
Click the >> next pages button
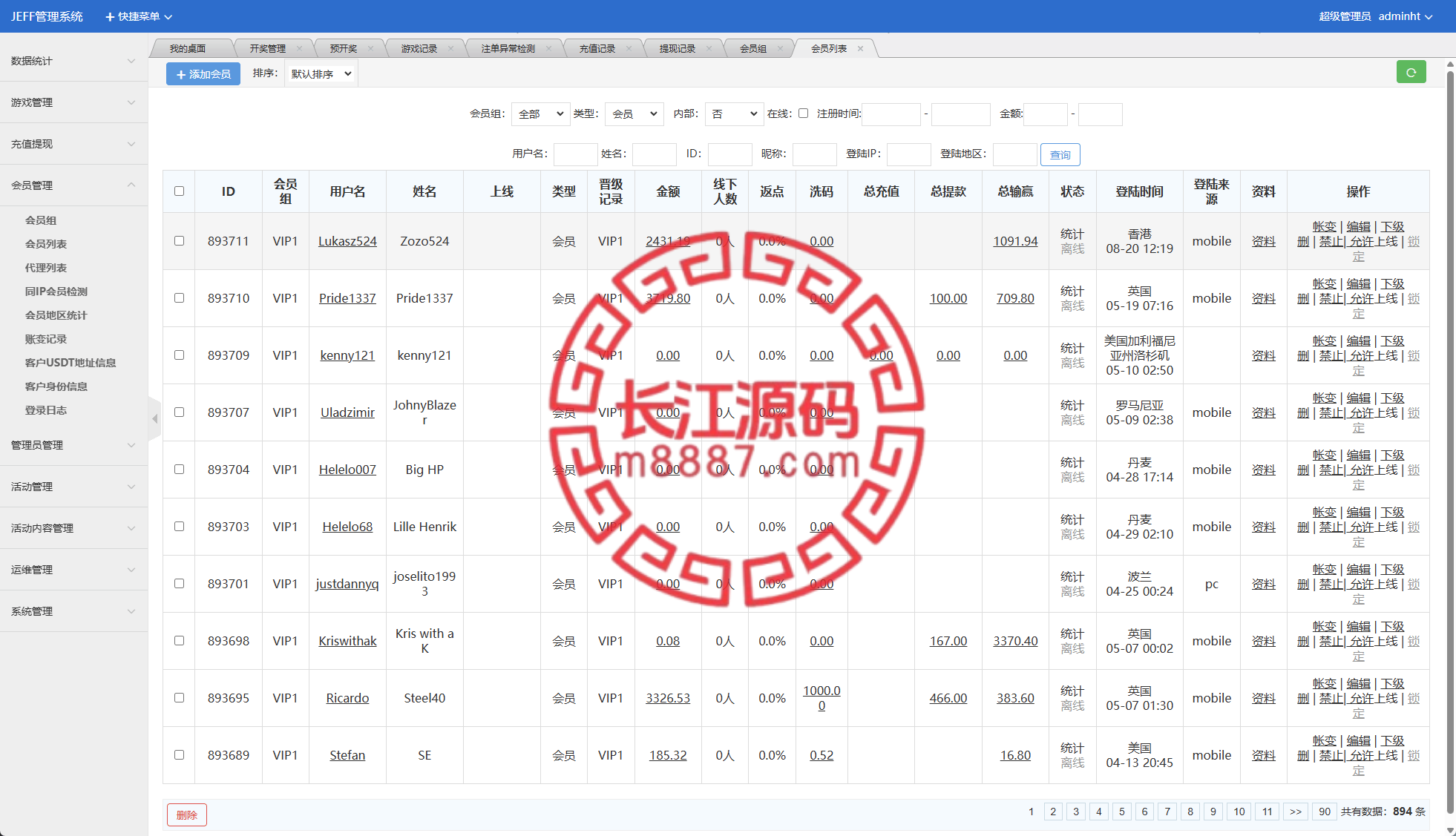[1296, 812]
